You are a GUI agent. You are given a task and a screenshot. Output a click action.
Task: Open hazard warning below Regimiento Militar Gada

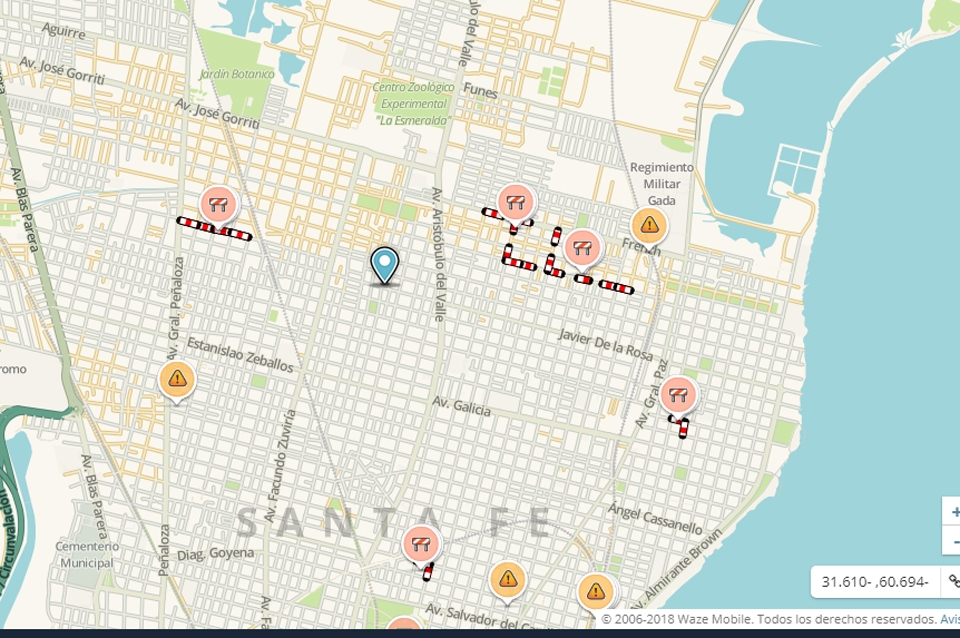tap(649, 225)
